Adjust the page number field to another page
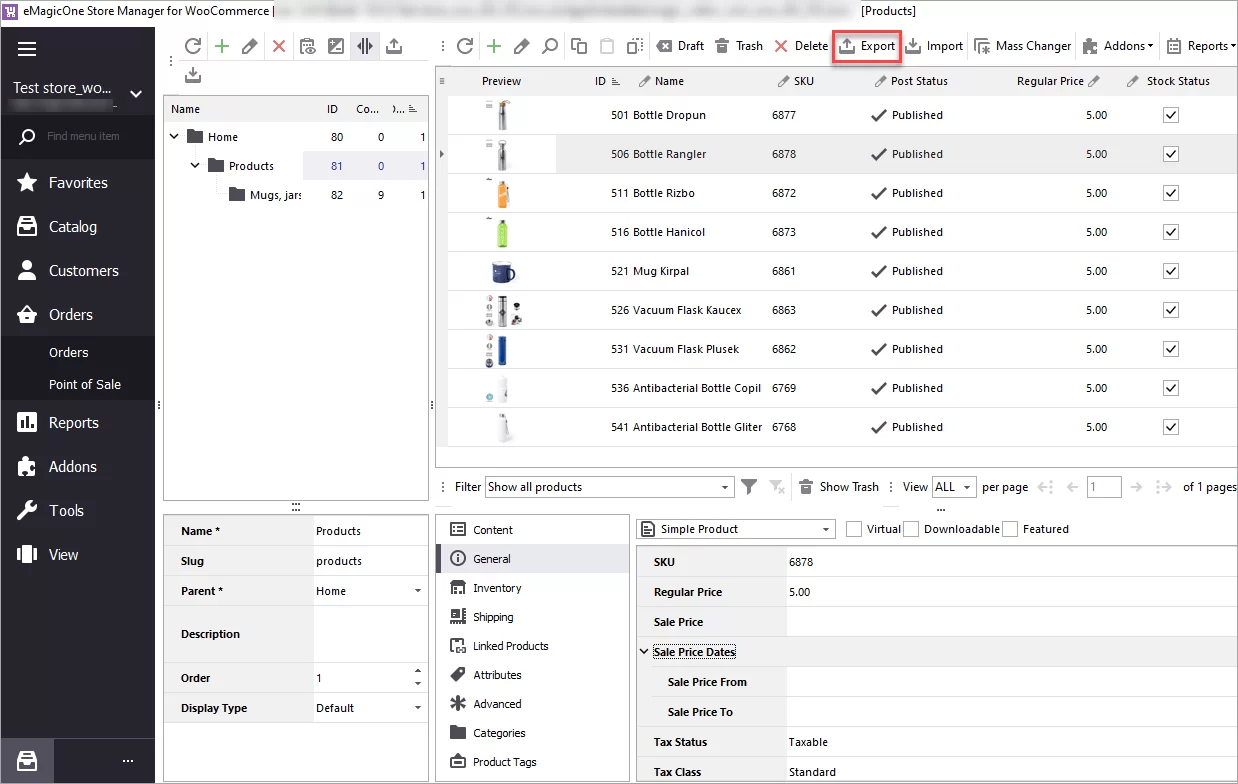 pos(1104,487)
